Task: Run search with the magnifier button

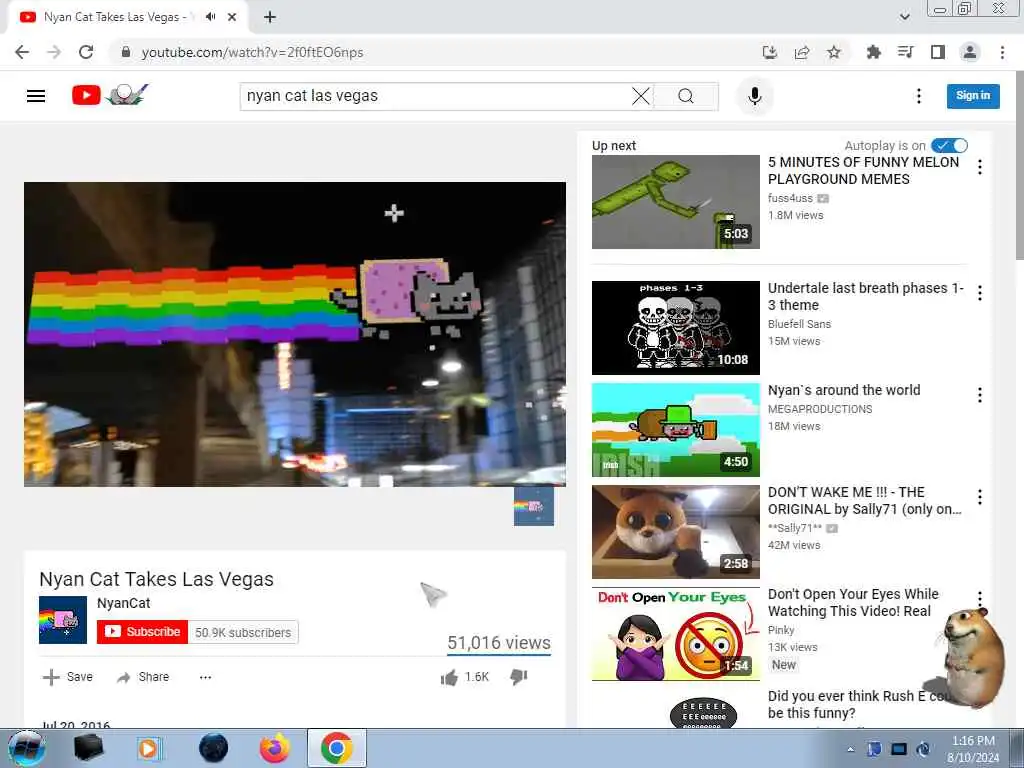Action: 686,96
